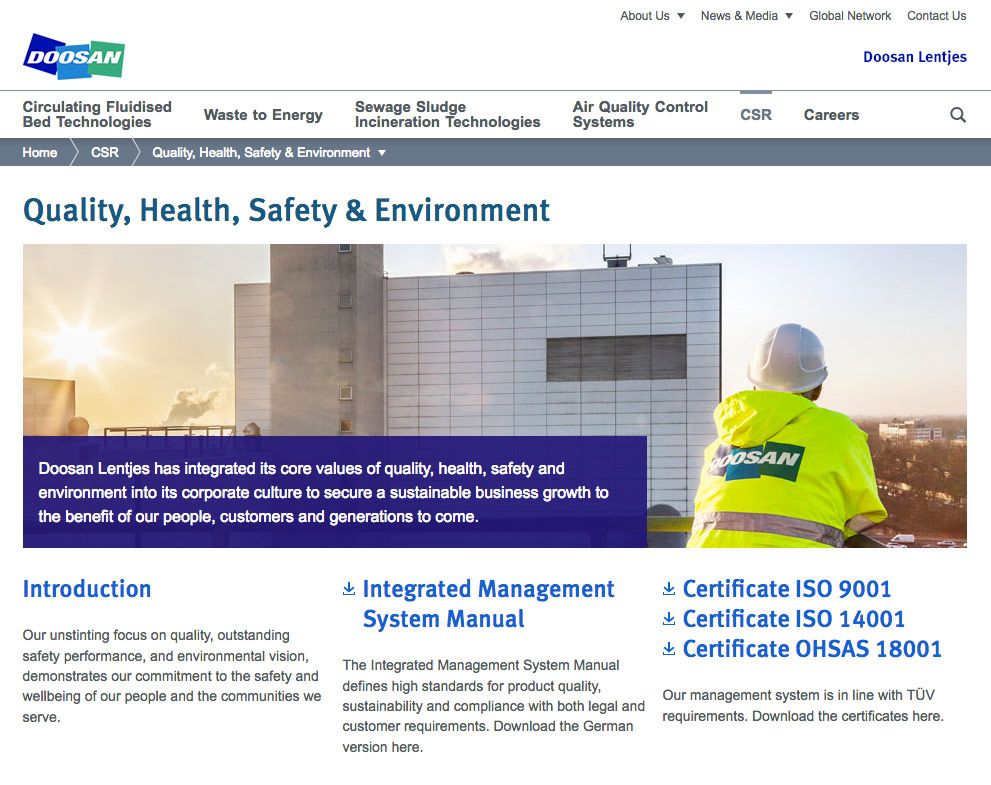Click the Doosan logo
The width and height of the screenshot is (991, 785).
coord(74,56)
